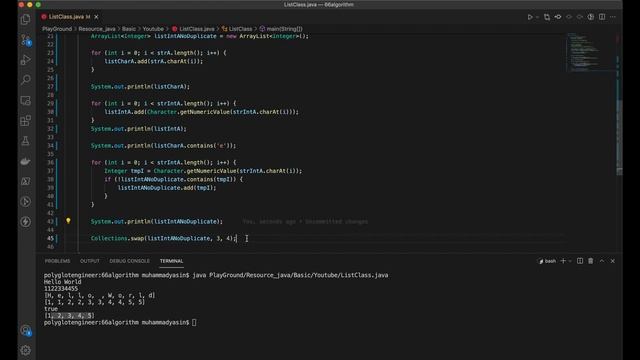Close the terminal panel
Viewport: 640px width, 360px height.
613,261
